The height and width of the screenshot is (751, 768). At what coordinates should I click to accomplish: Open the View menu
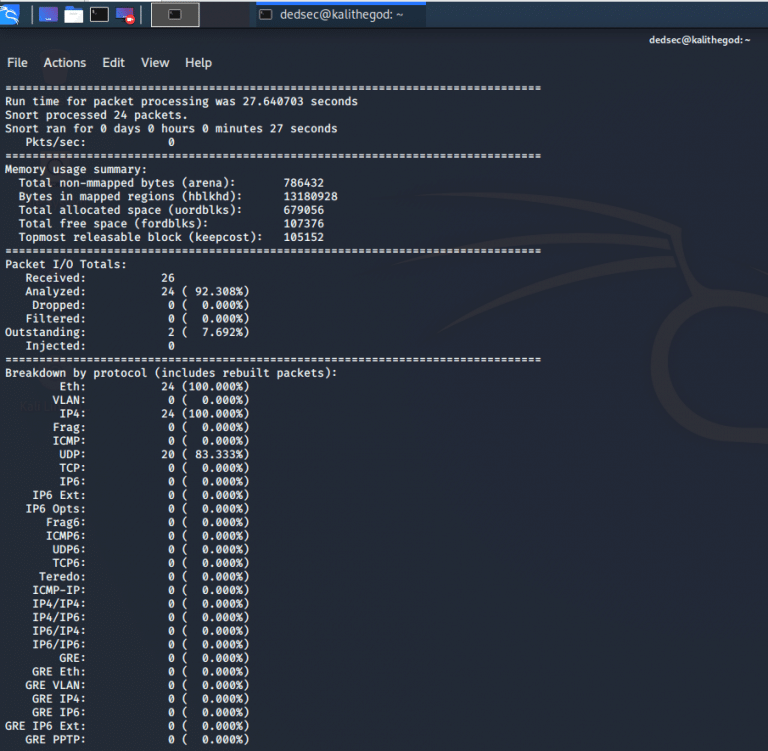(155, 63)
